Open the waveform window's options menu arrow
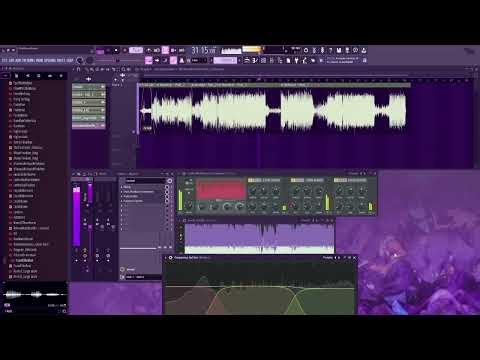The width and height of the screenshot is (480, 360). tap(179, 220)
